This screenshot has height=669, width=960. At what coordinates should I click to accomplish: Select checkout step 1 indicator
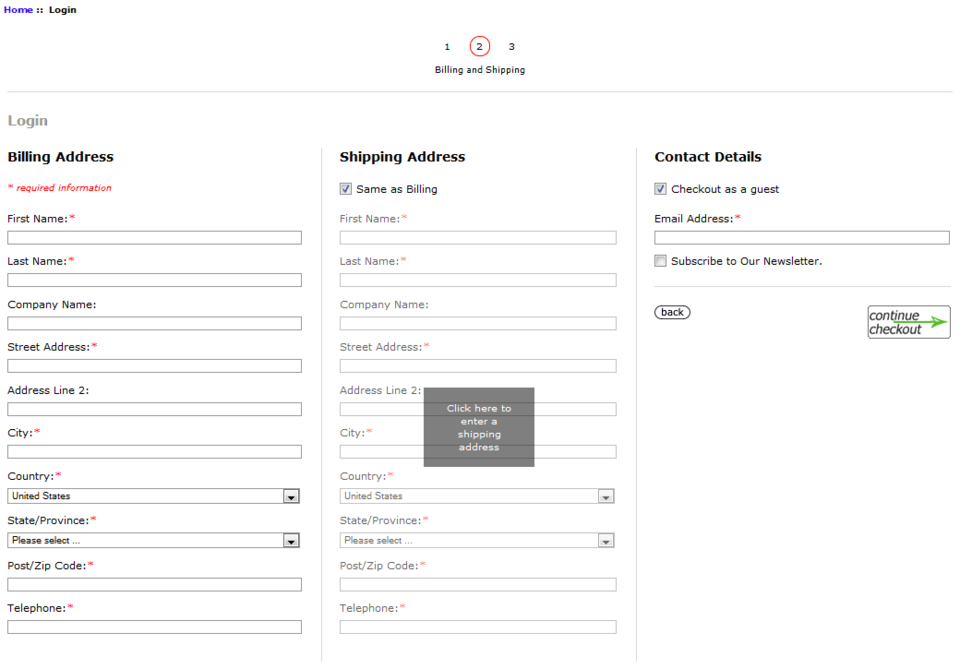[447, 46]
